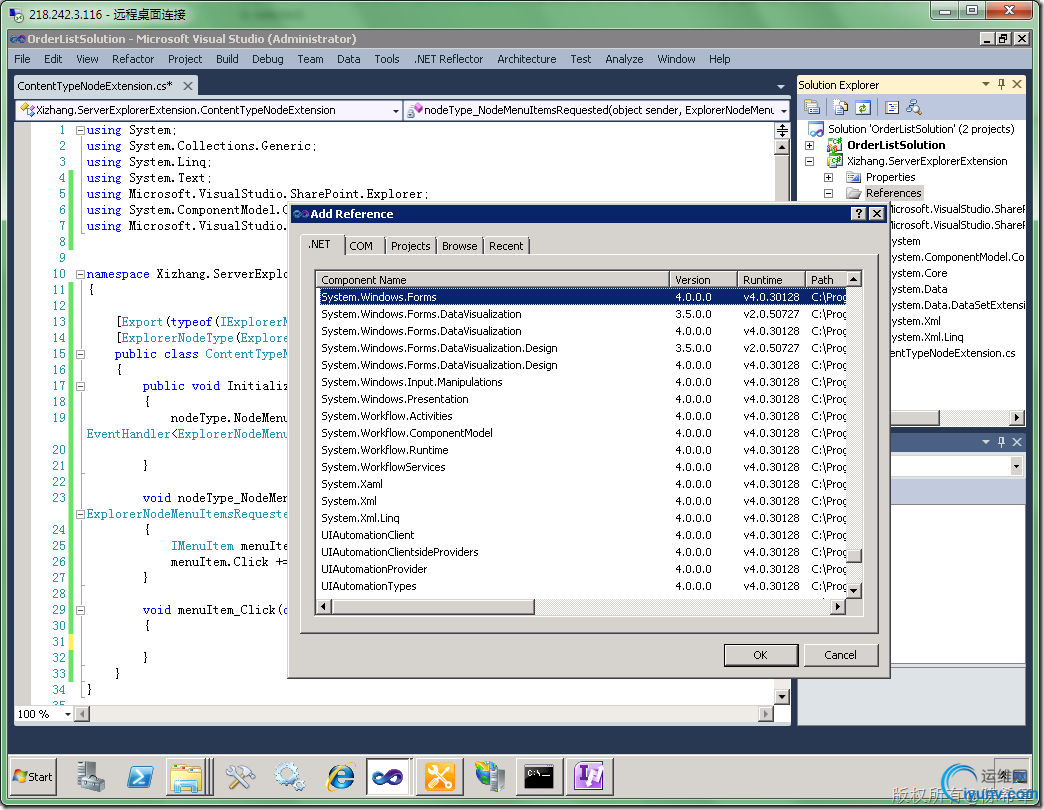Open the zoom level dropdown showing 100 %
This screenshot has height=810, width=1044.
click(68, 714)
